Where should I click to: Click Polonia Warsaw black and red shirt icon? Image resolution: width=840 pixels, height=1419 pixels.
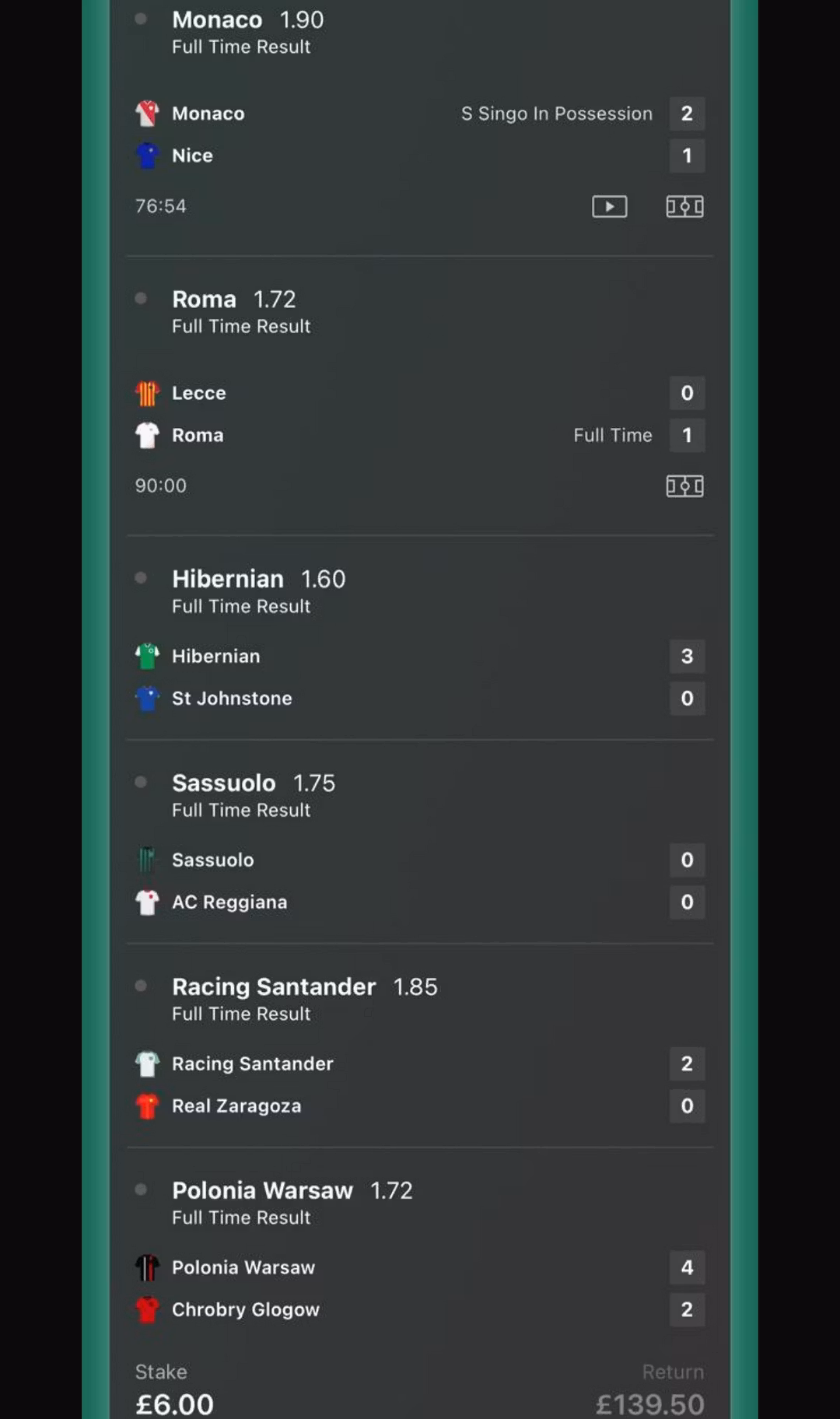point(147,1268)
